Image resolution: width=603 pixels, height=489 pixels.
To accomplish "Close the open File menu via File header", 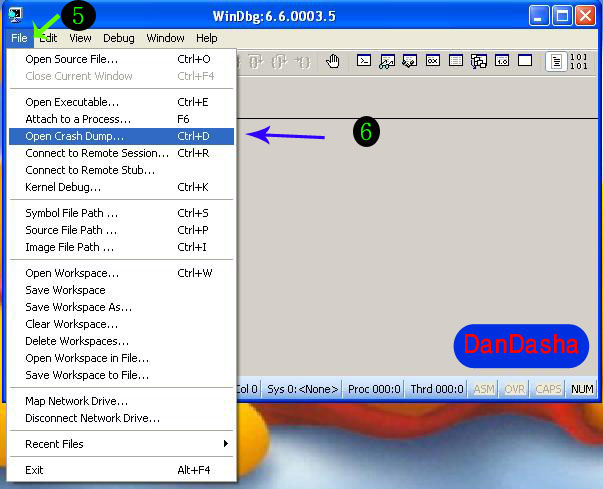I will pos(19,38).
